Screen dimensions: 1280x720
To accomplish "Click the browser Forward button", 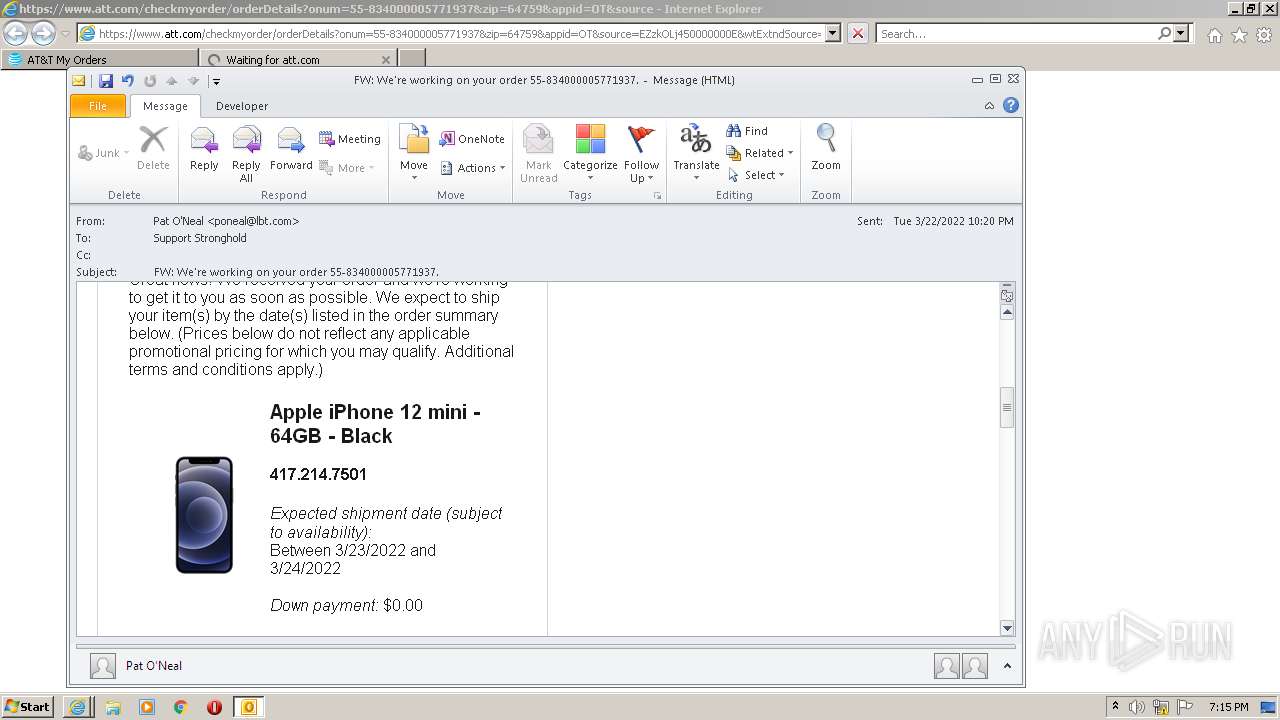I will pyautogui.click(x=42, y=33).
